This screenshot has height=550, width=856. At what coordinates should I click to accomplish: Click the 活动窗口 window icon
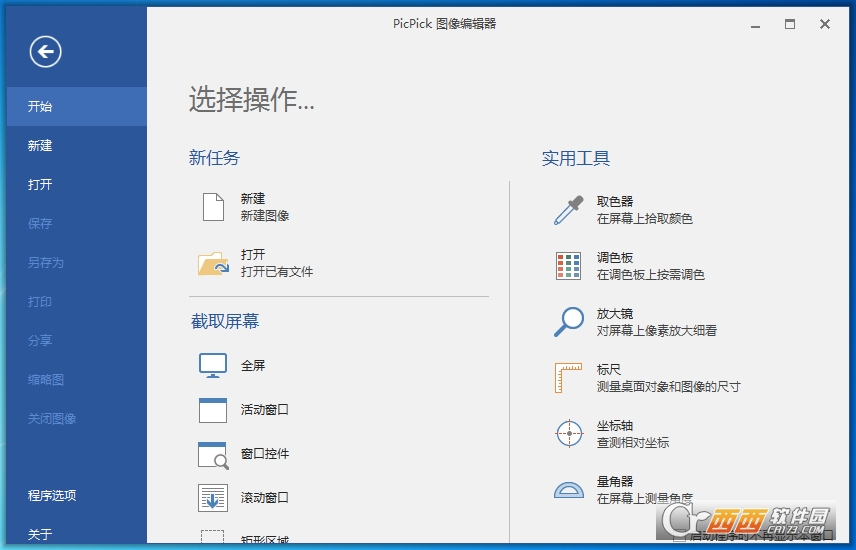tap(213, 410)
